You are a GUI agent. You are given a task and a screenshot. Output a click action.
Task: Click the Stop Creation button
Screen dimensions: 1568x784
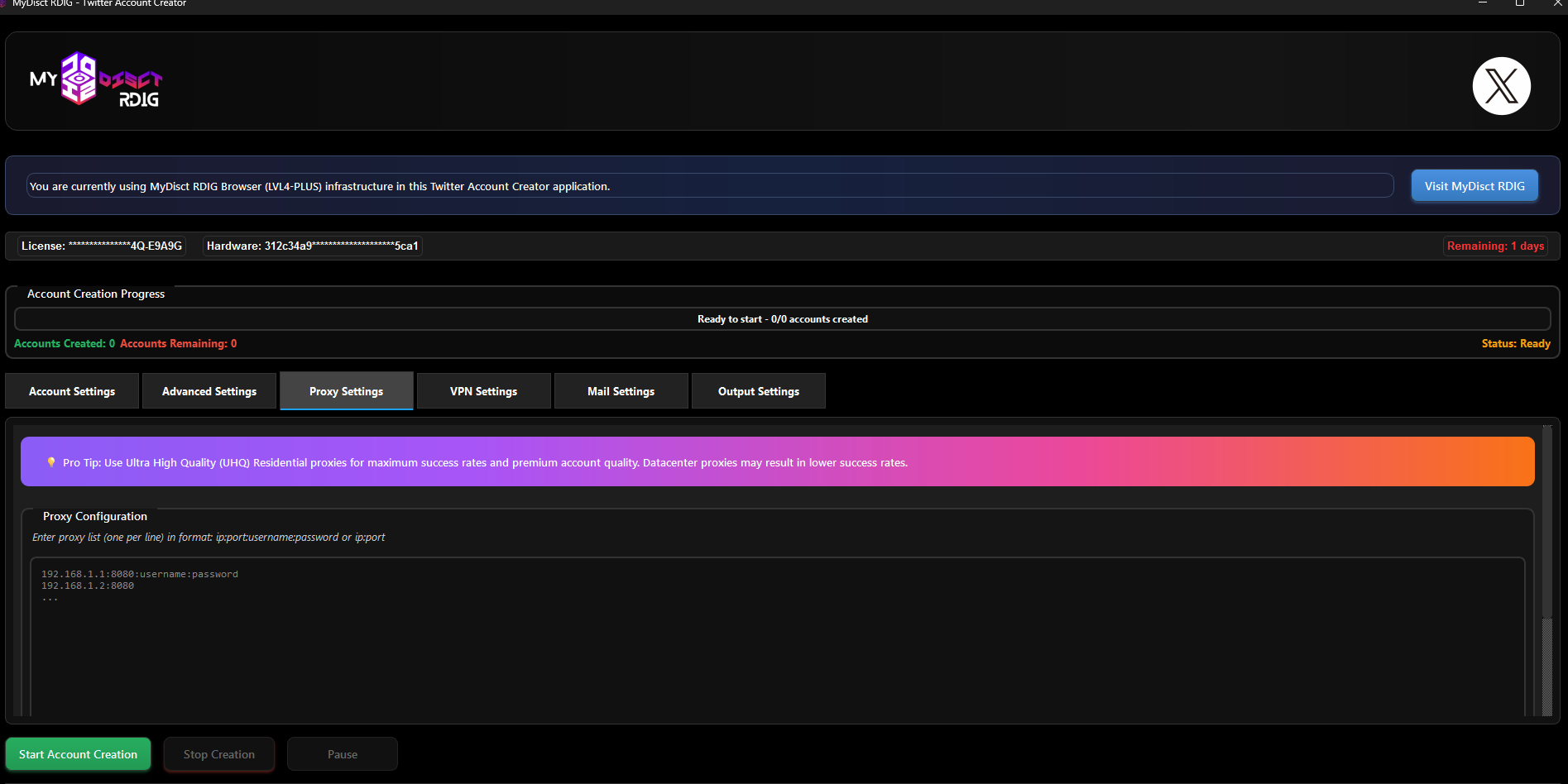(219, 754)
